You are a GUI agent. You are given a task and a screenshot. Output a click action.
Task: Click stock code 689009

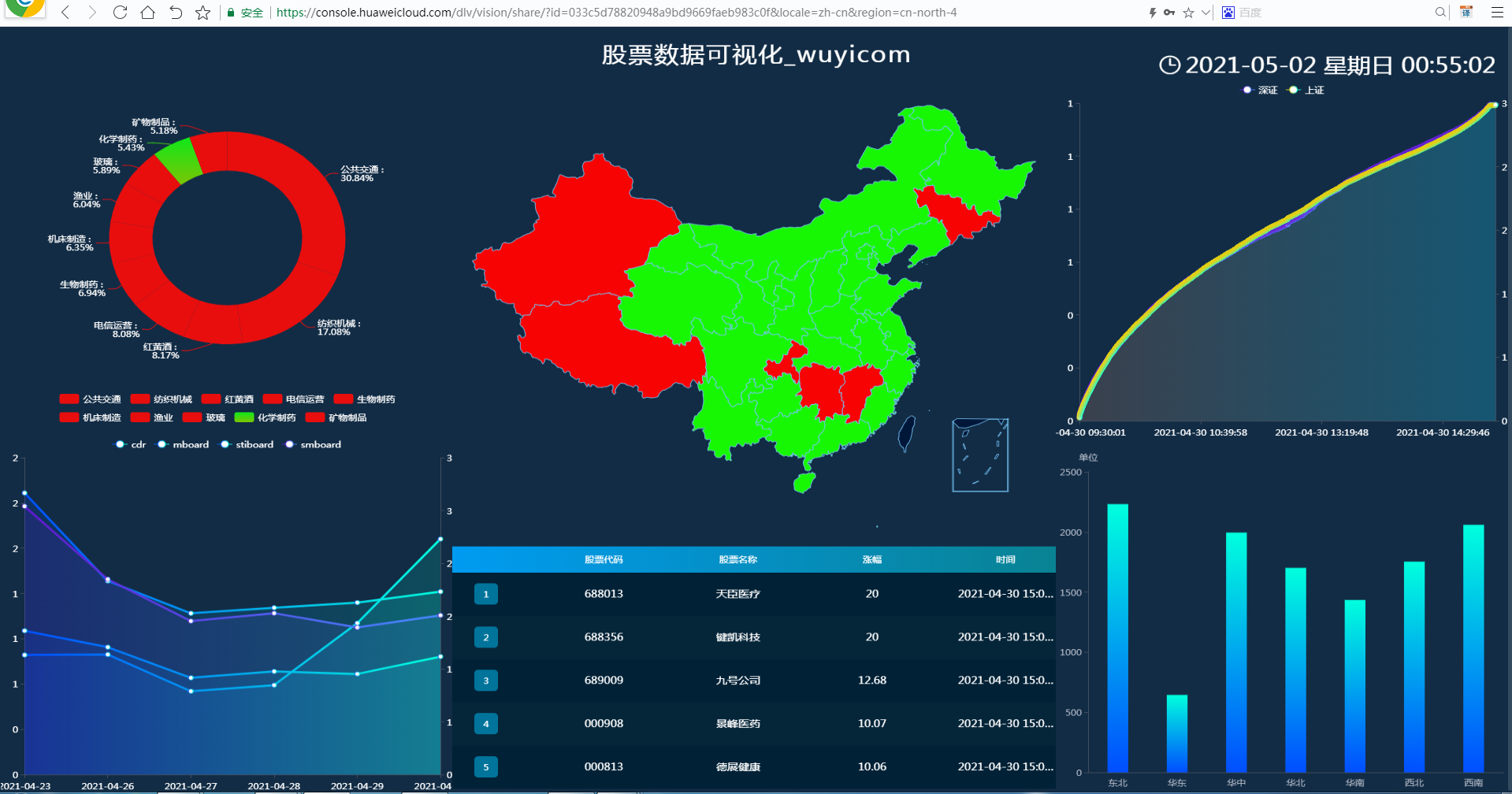click(x=604, y=681)
